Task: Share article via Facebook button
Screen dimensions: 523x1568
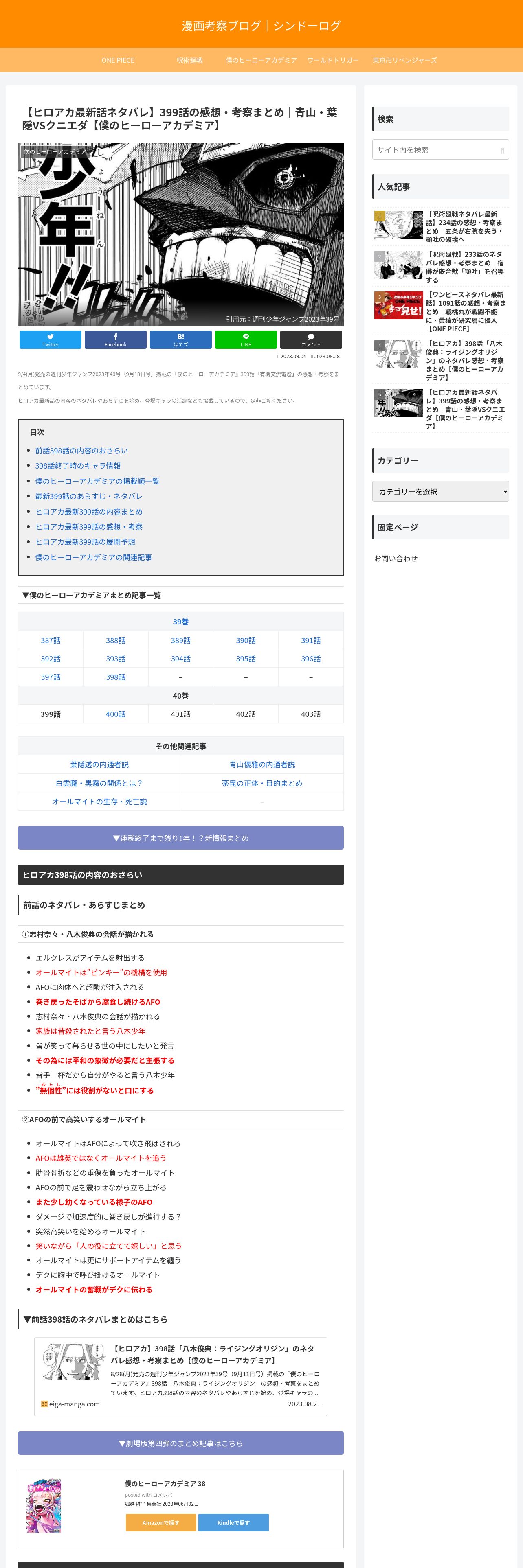Action: [115, 339]
